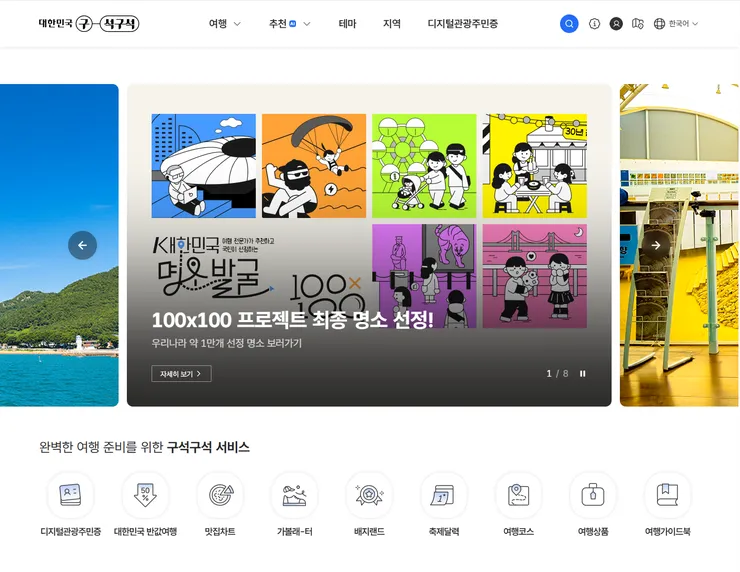Select the blue stadium illustration tile
The height and width of the screenshot is (572, 740).
coord(203,166)
